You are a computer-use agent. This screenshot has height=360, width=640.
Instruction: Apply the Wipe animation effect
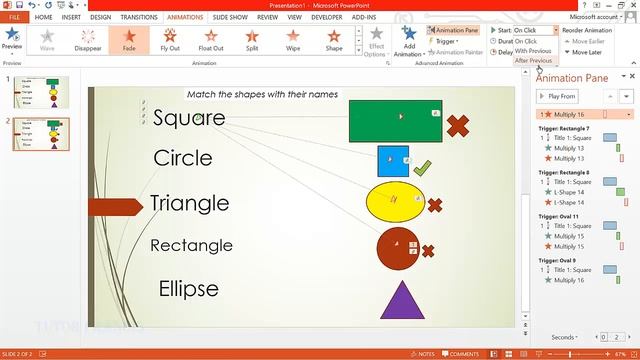tap(293, 40)
